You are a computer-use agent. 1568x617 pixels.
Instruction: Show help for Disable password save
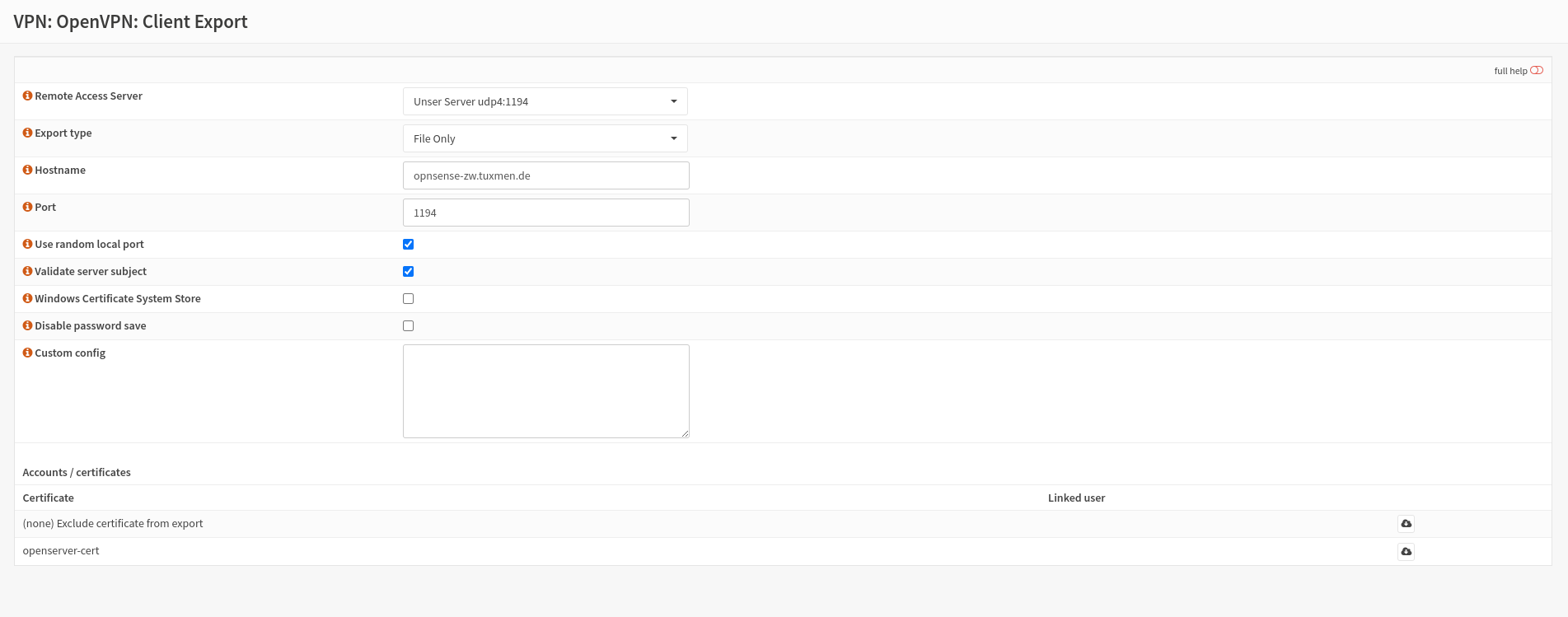pos(27,325)
